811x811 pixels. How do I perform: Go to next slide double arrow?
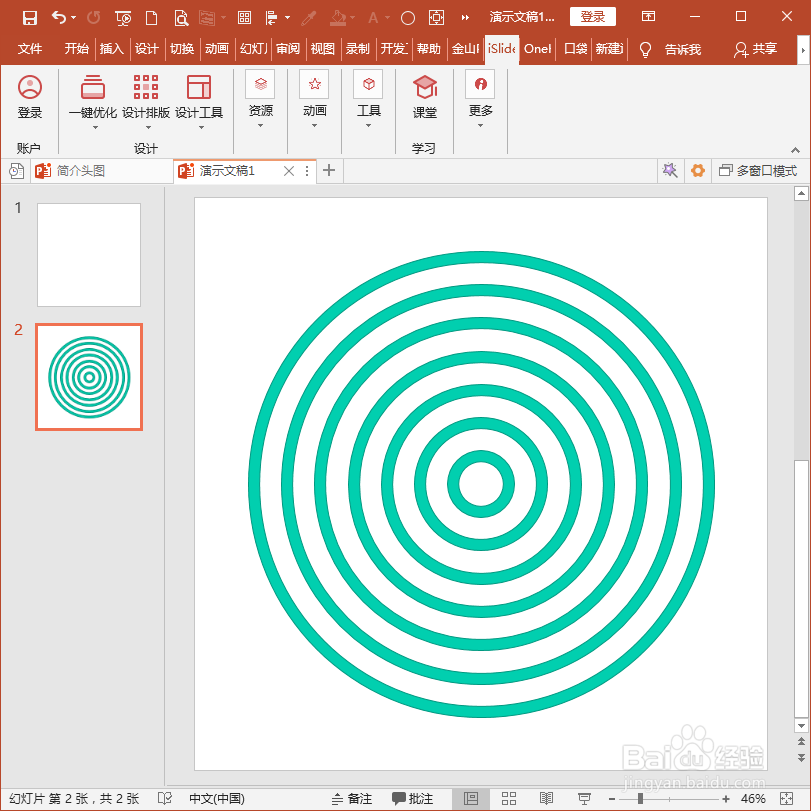pyautogui.click(x=801, y=758)
